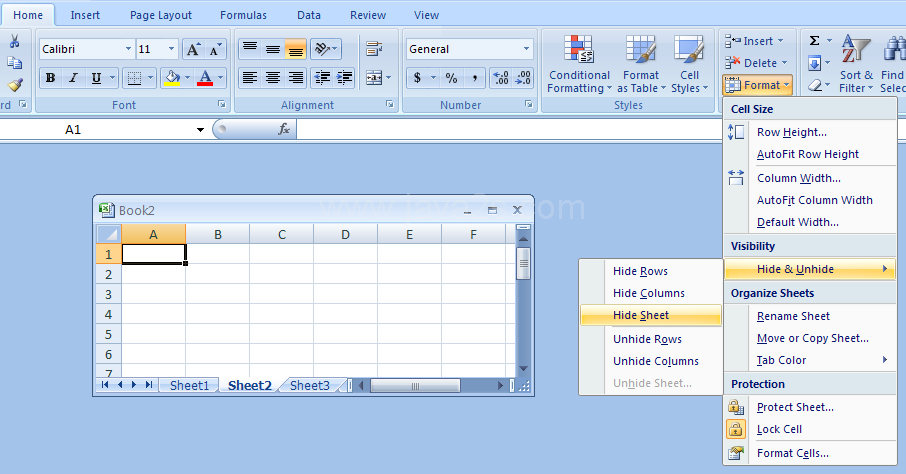
Task: Switch to the Insert ribbon tab
Action: 85,16
